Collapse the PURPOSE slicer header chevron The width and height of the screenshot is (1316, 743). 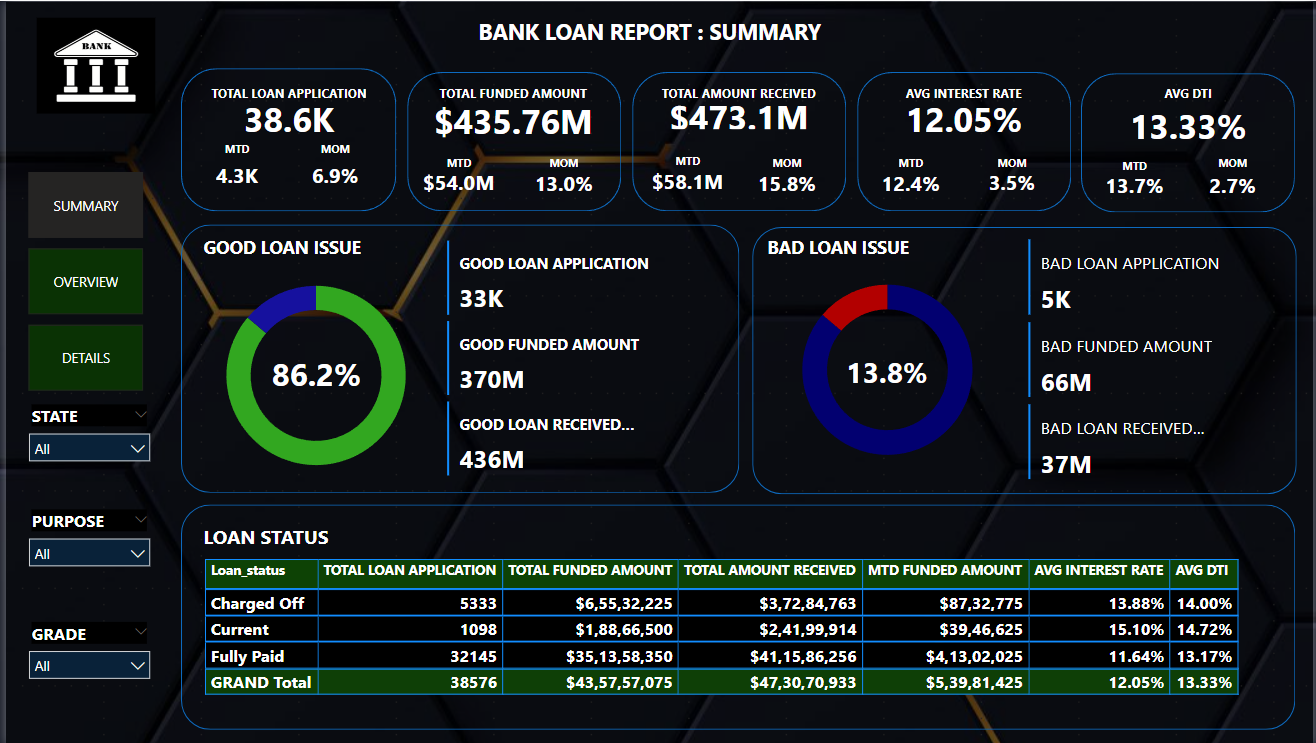(140, 520)
